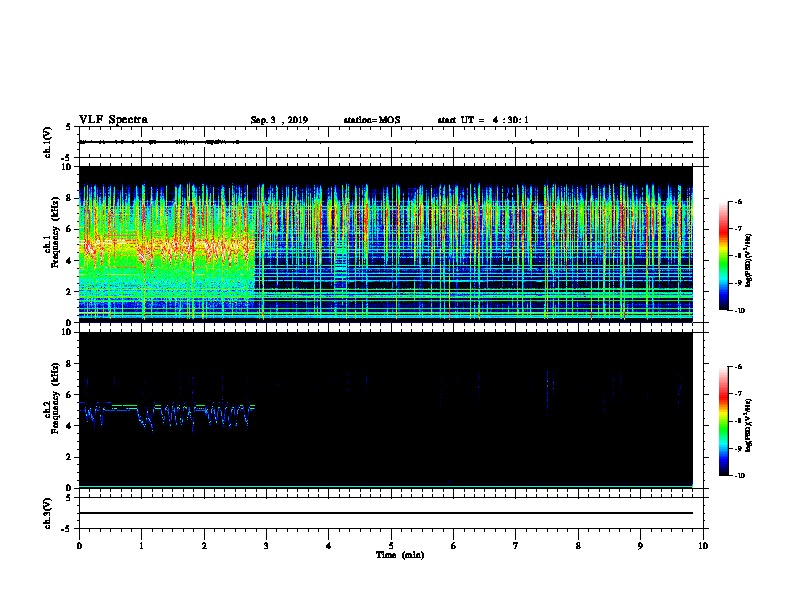Click the ch.1 colorbar 'log(PSD)(V²/Hz)' label
792x612 pixels.
tap(748, 261)
